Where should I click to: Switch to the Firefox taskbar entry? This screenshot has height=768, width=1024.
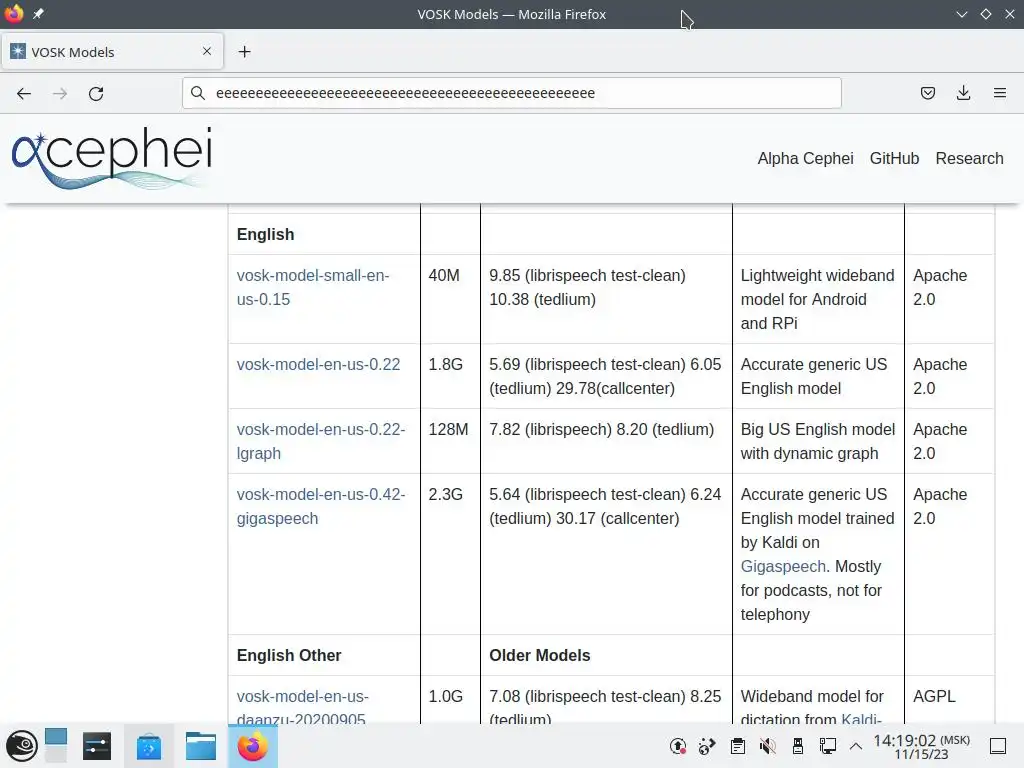click(x=253, y=746)
